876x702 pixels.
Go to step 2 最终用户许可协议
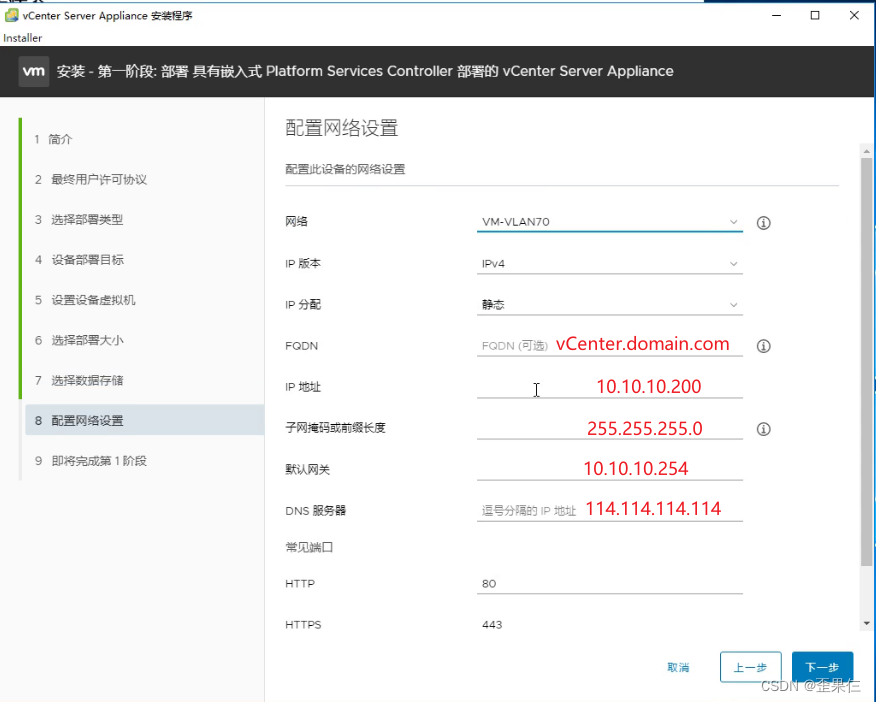(x=91, y=179)
